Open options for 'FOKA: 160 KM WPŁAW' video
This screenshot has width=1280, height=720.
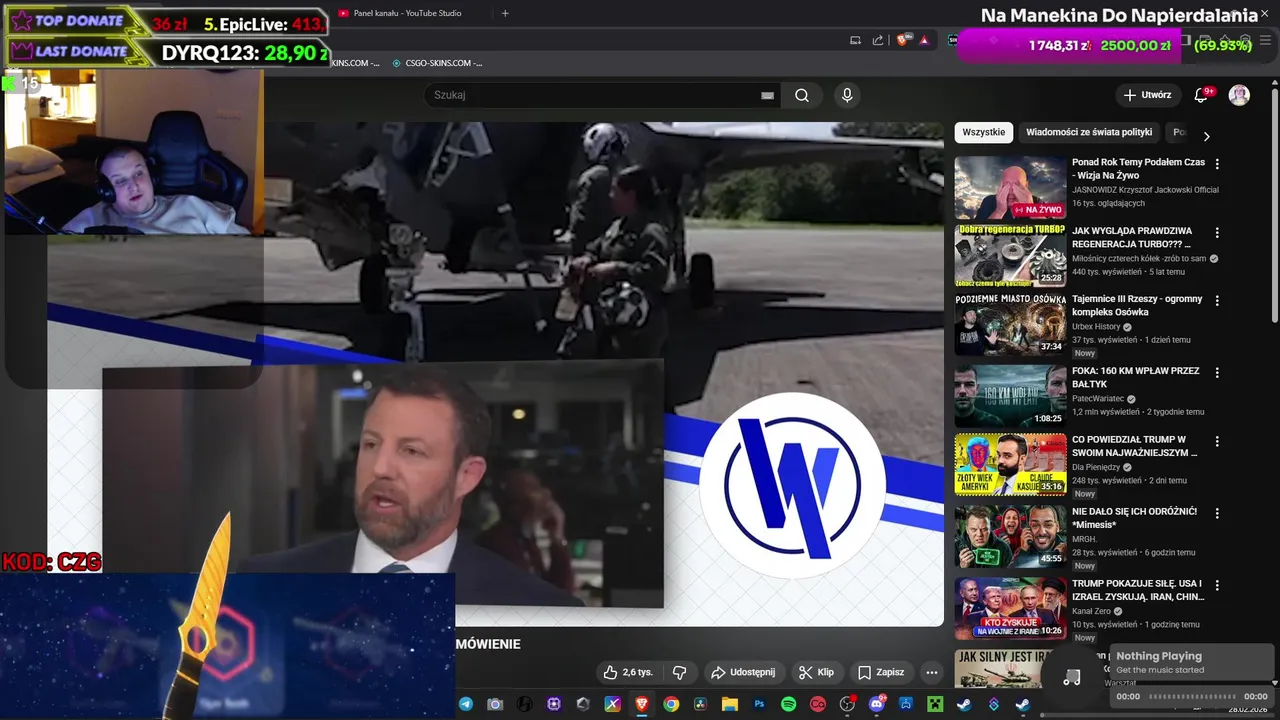coord(1217,372)
